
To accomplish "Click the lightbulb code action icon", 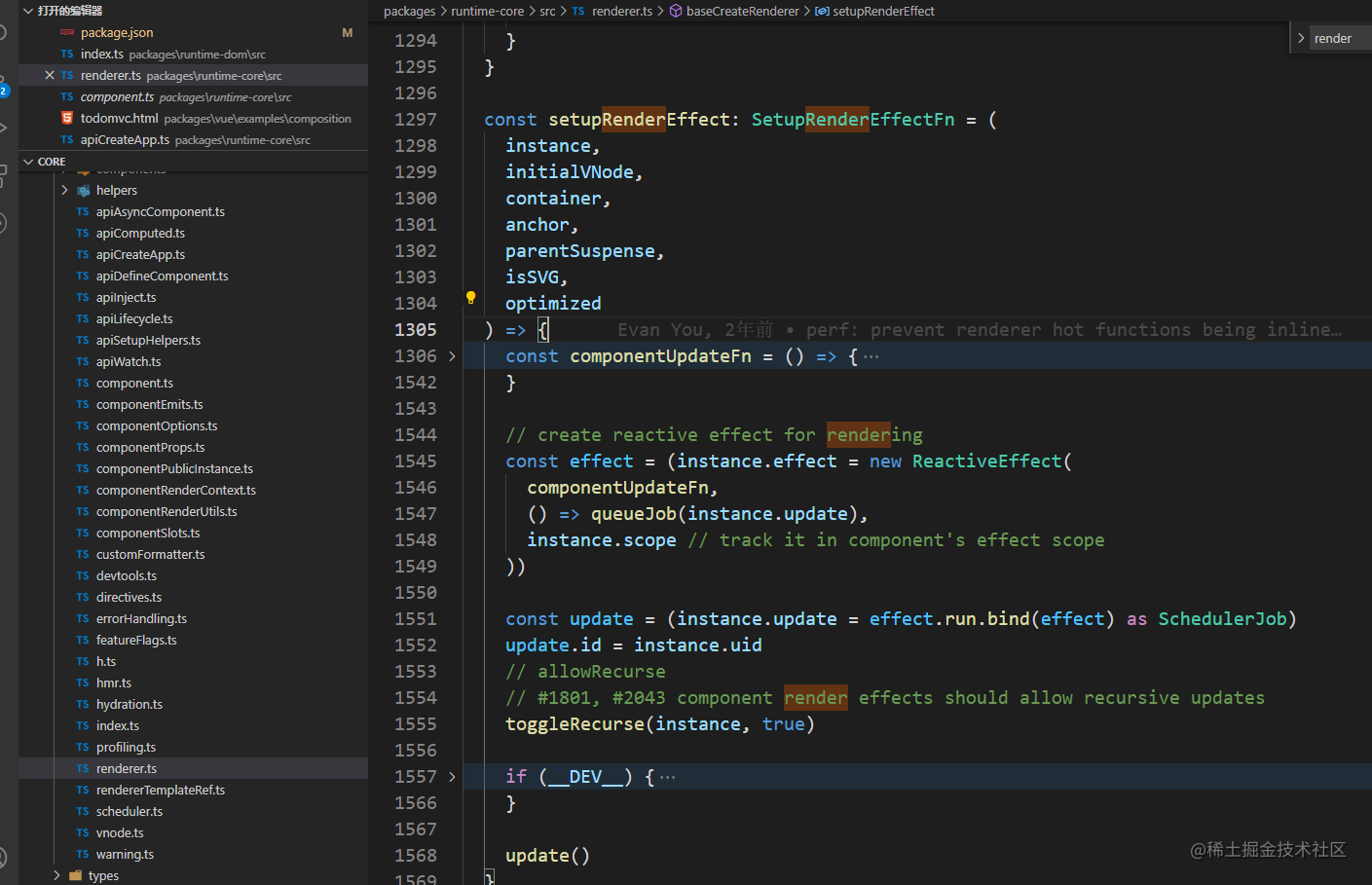I will pyautogui.click(x=470, y=298).
